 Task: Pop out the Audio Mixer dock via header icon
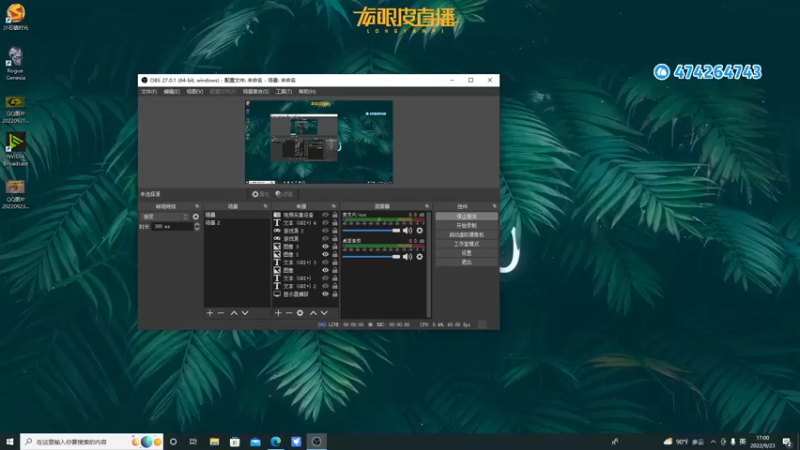(427, 206)
